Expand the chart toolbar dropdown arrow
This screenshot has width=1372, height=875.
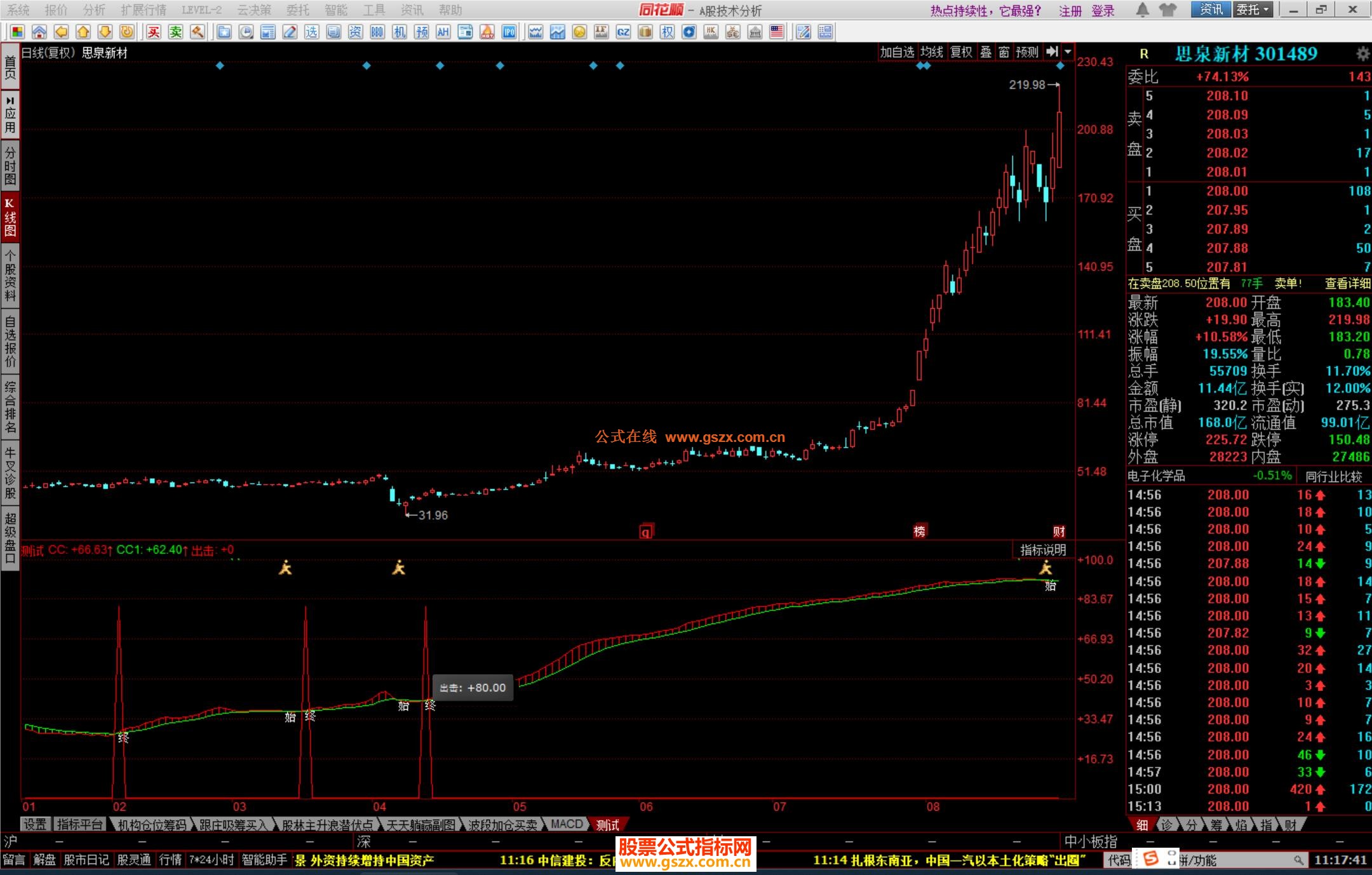click(1068, 52)
